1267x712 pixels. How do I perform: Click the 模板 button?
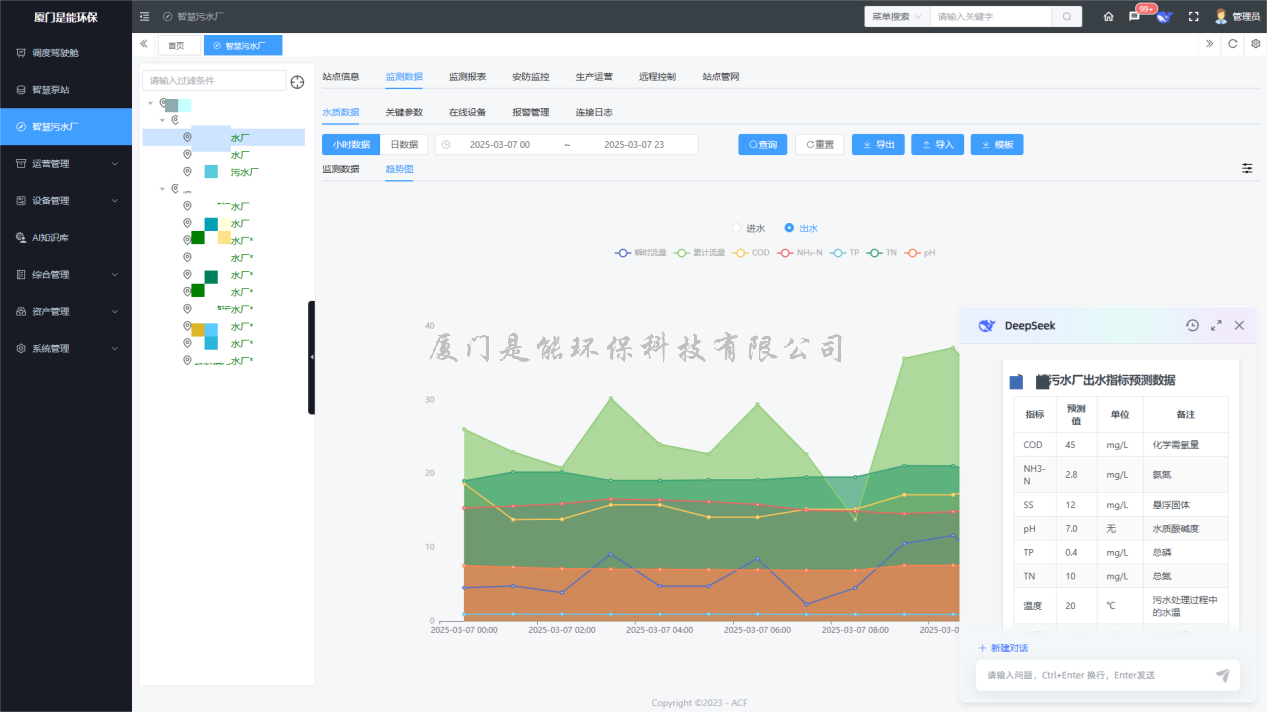coord(997,145)
